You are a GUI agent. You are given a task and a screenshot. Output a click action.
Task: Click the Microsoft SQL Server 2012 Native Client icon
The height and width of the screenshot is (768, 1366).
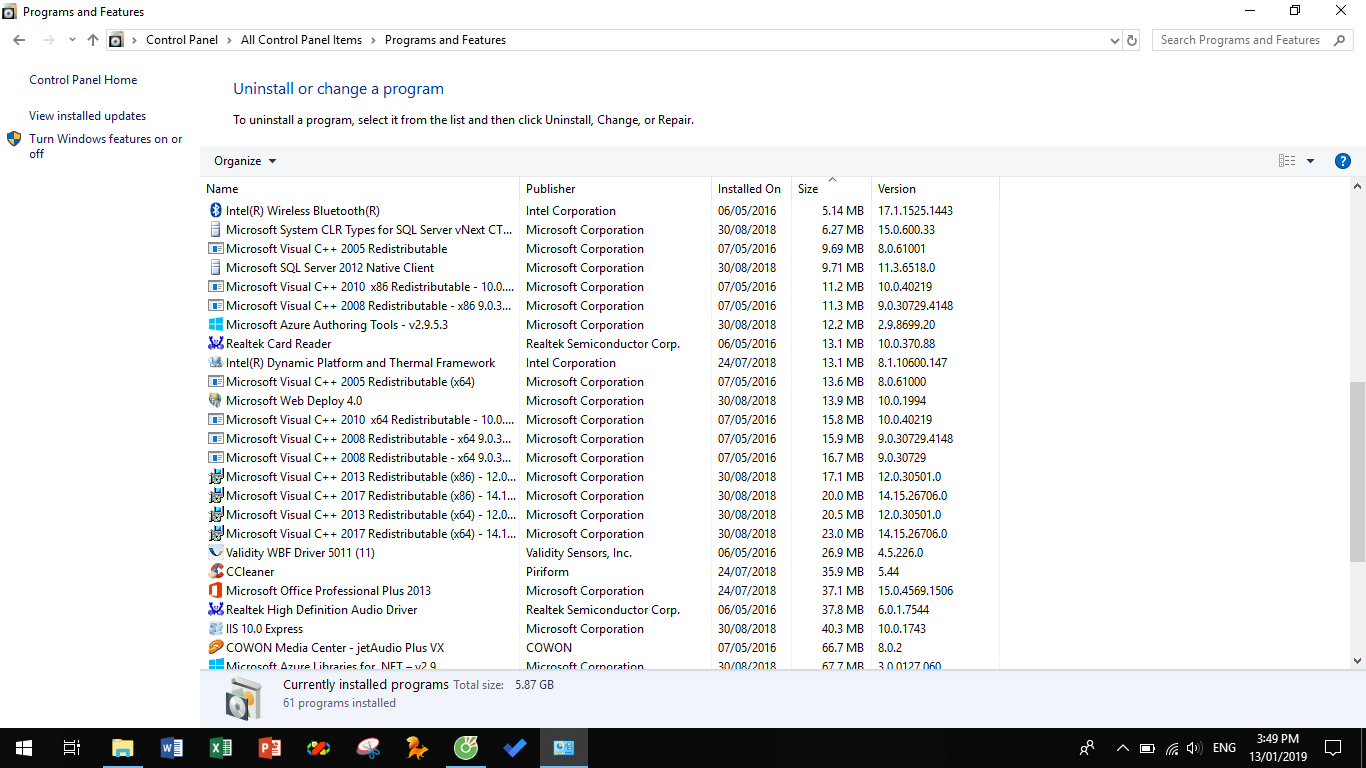[215, 268]
